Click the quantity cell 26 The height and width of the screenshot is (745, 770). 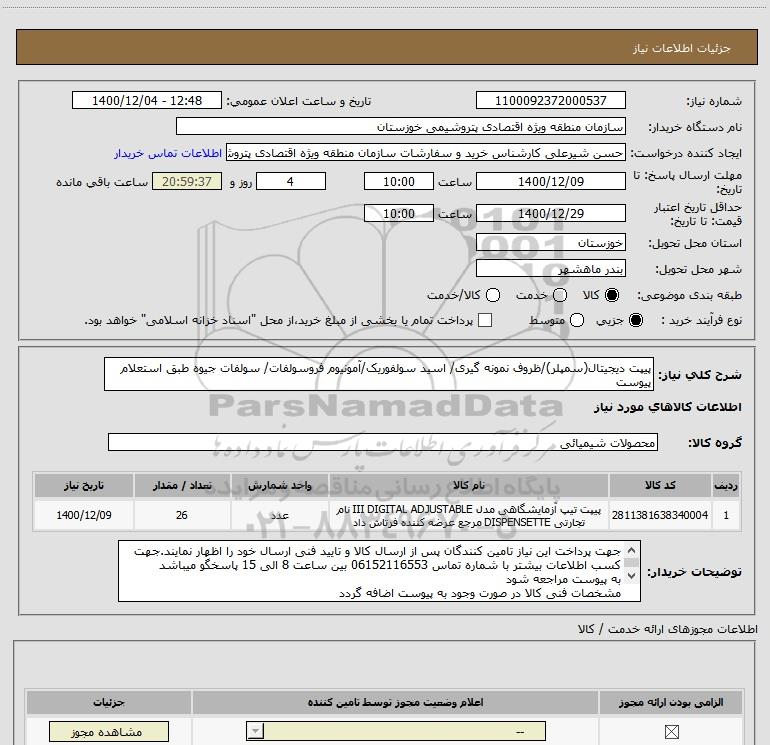182,515
